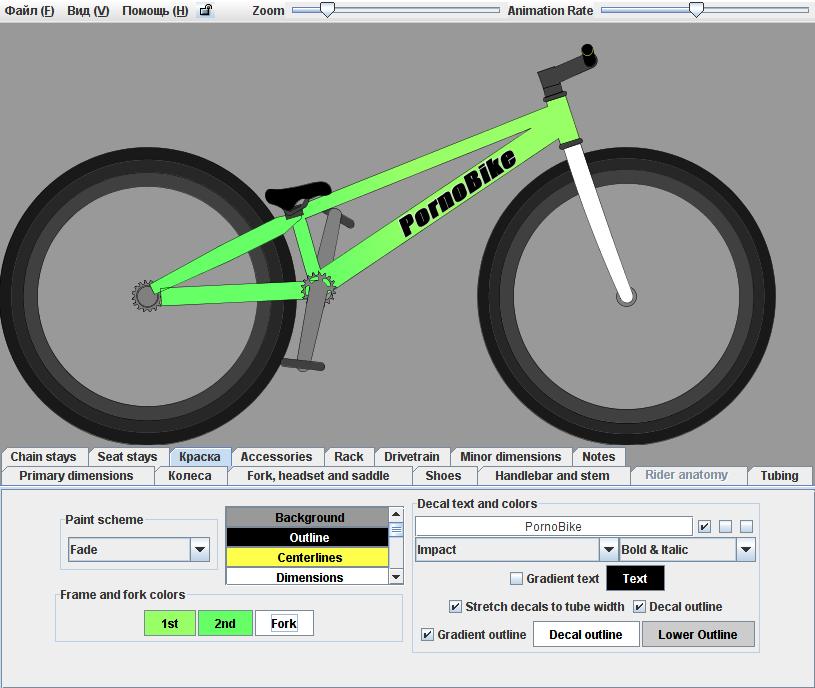The image size is (815, 688).
Task: Expand the Impact font dropdown
Action: (x=608, y=550)
